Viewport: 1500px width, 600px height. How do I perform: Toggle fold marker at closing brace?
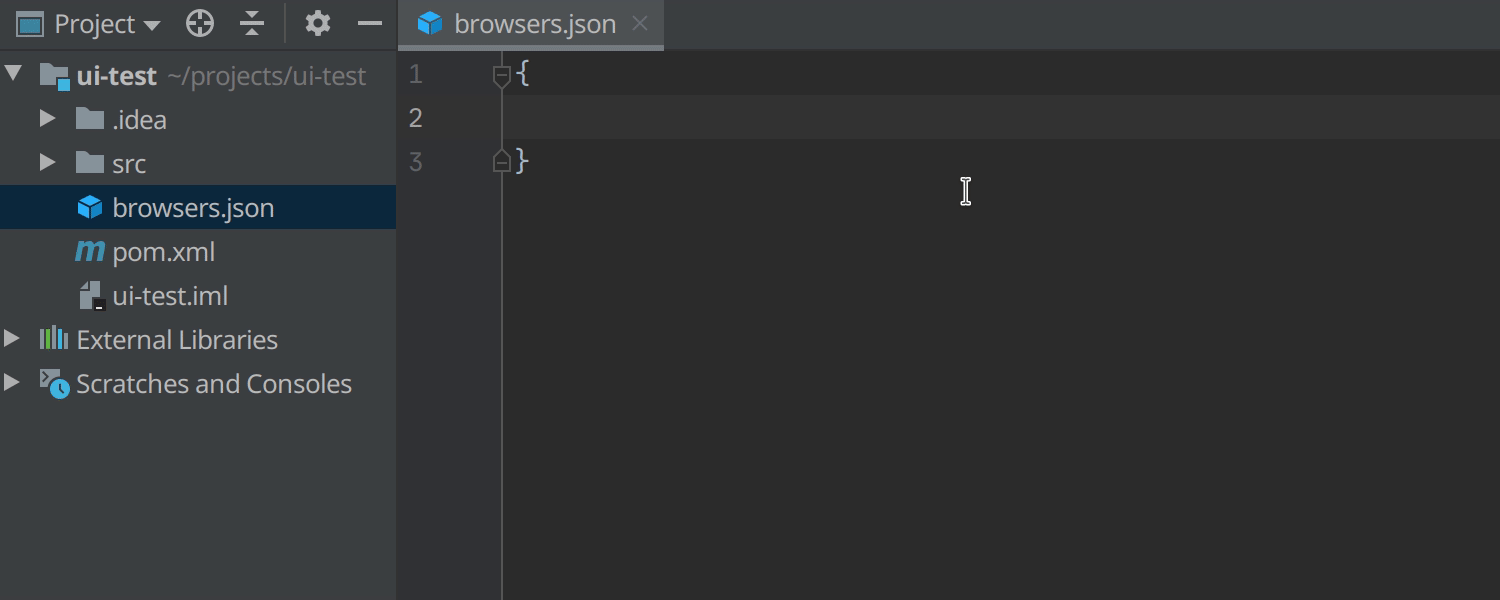502,160
